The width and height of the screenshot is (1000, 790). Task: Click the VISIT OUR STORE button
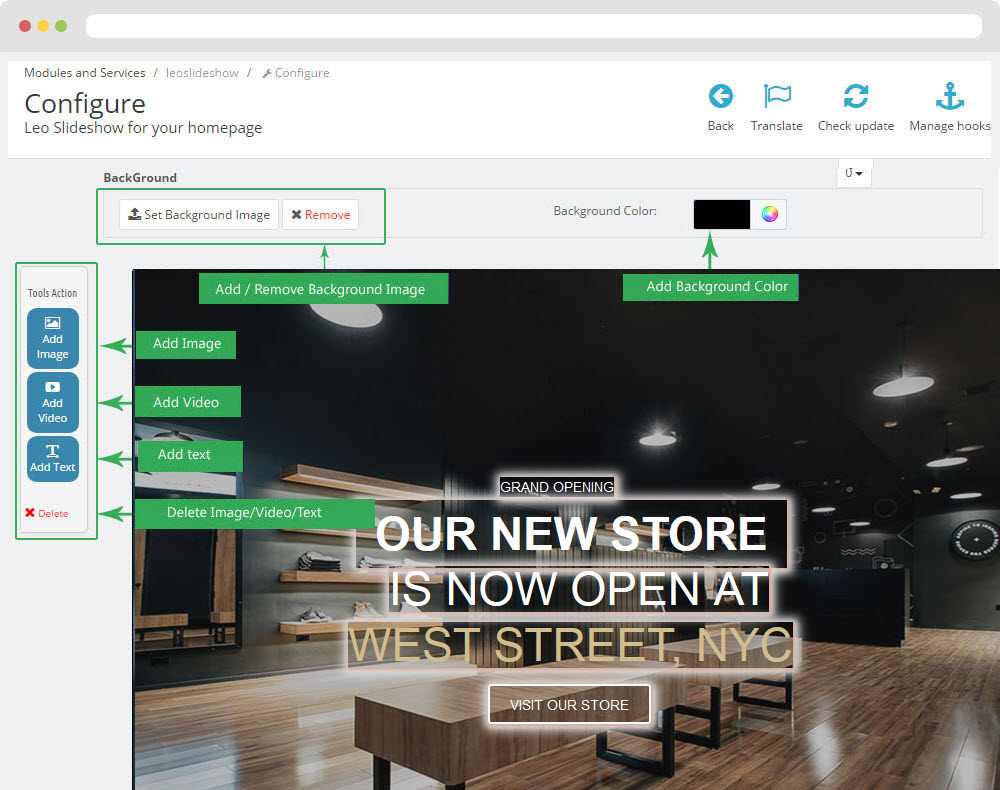point(569,705)
